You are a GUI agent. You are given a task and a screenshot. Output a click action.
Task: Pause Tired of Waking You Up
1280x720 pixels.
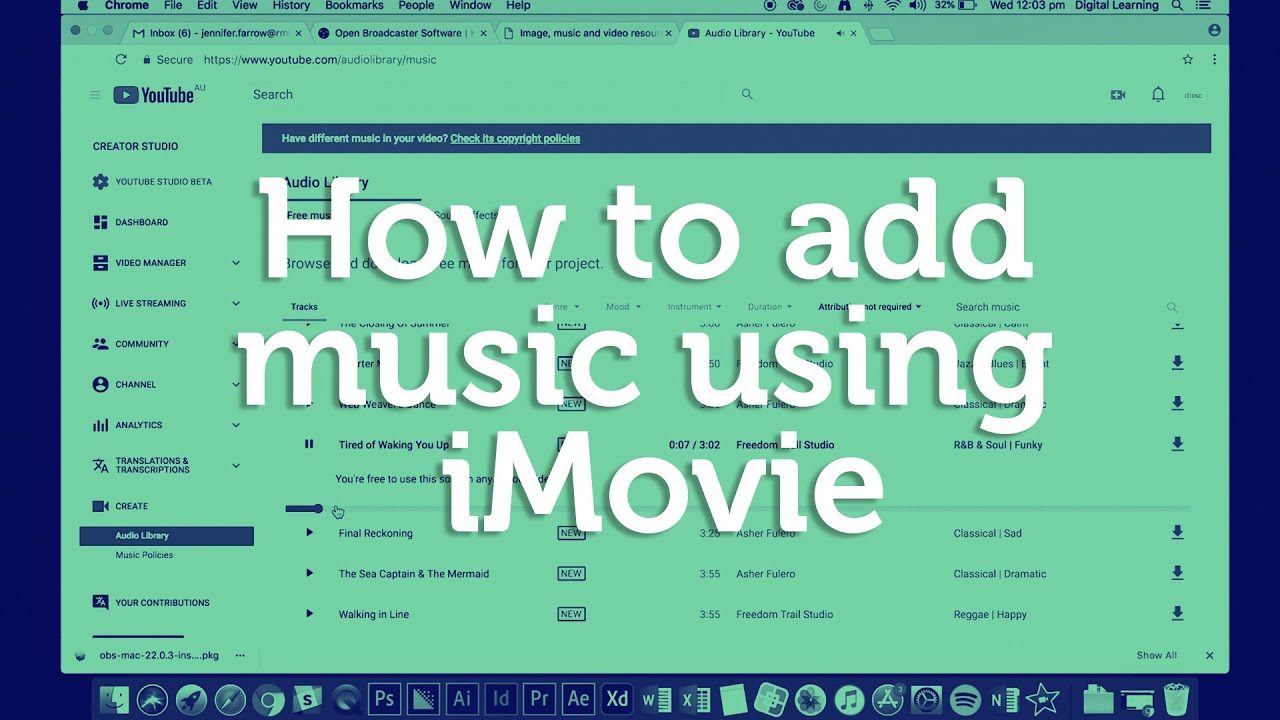(x=309, y=444)
